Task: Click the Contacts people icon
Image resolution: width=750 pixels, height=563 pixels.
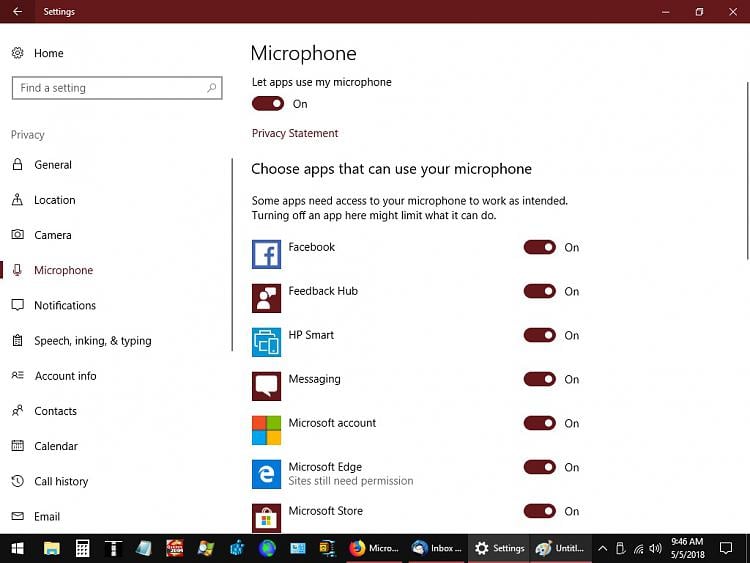Action: [x=18, y=410]
